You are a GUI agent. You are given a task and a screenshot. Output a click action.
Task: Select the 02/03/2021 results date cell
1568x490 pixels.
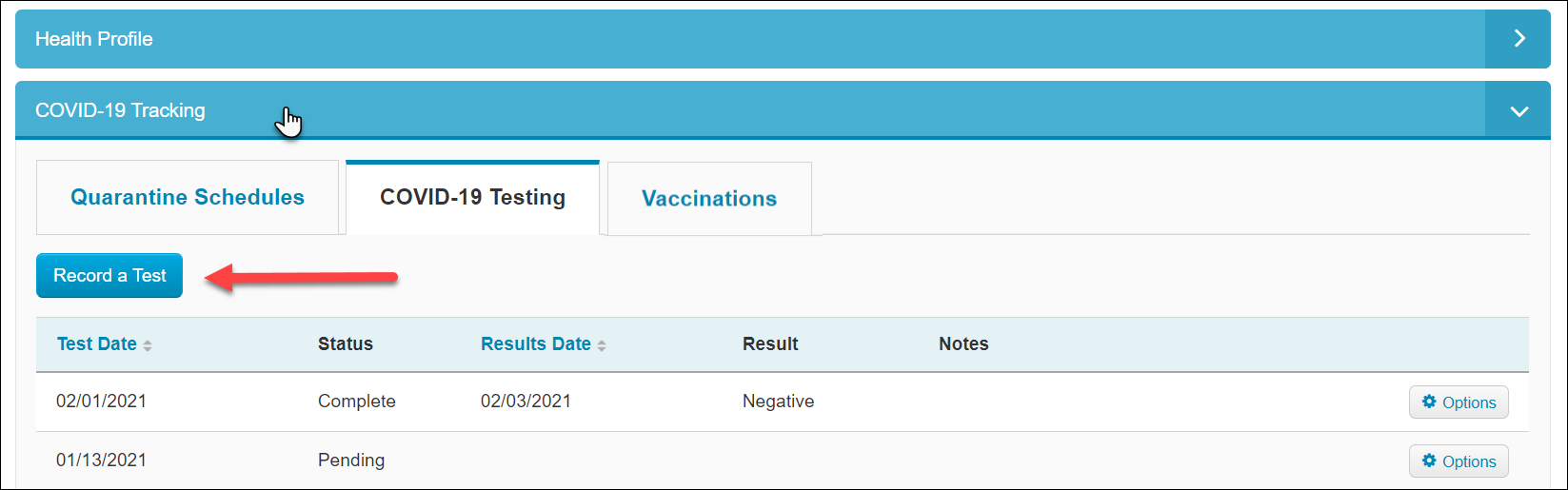(x=526, y=402)
